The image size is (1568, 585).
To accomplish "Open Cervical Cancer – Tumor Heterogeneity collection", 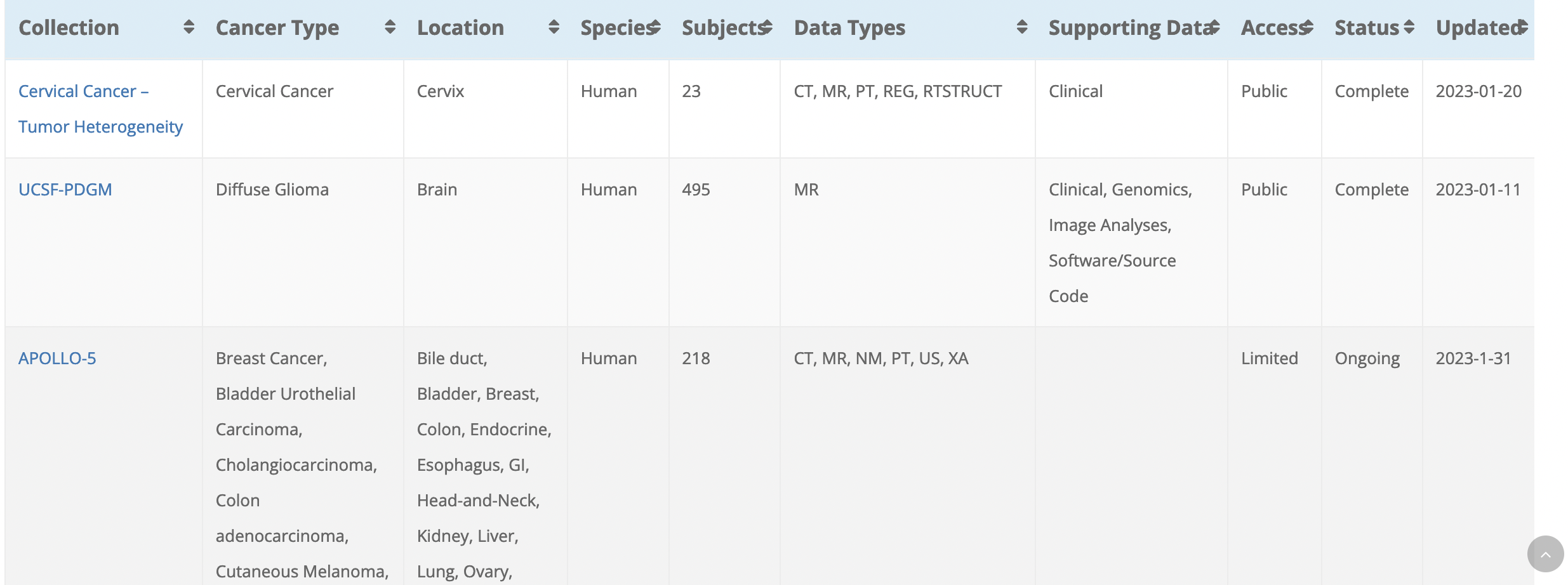I will pos(100,109).
